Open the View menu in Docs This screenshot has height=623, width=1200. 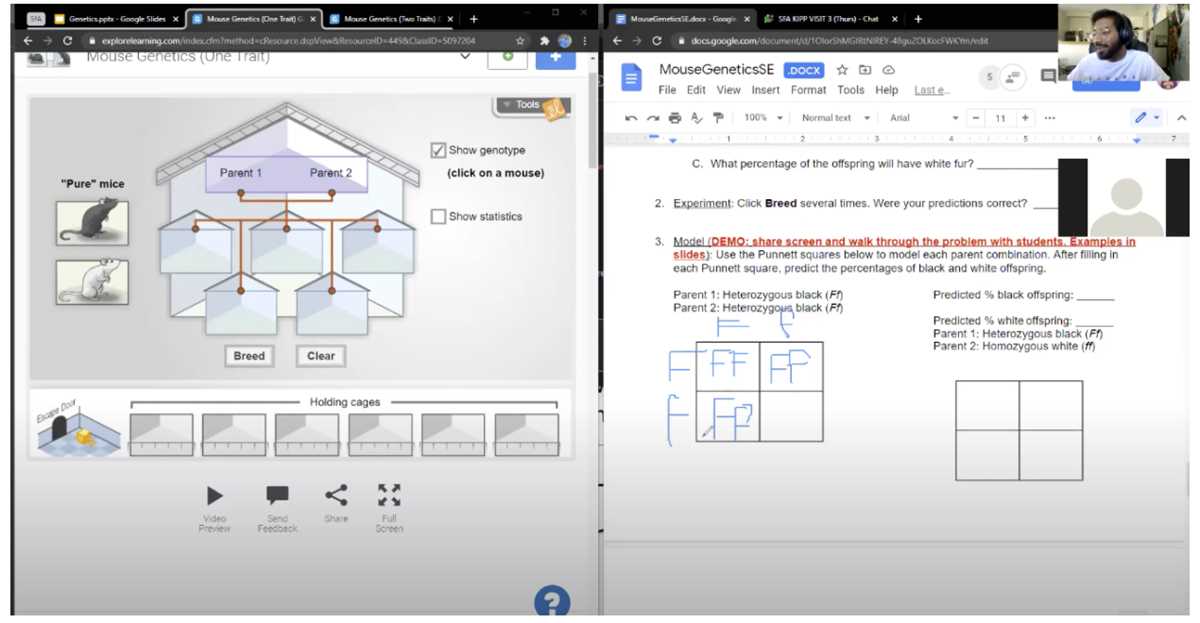(729, 90)
